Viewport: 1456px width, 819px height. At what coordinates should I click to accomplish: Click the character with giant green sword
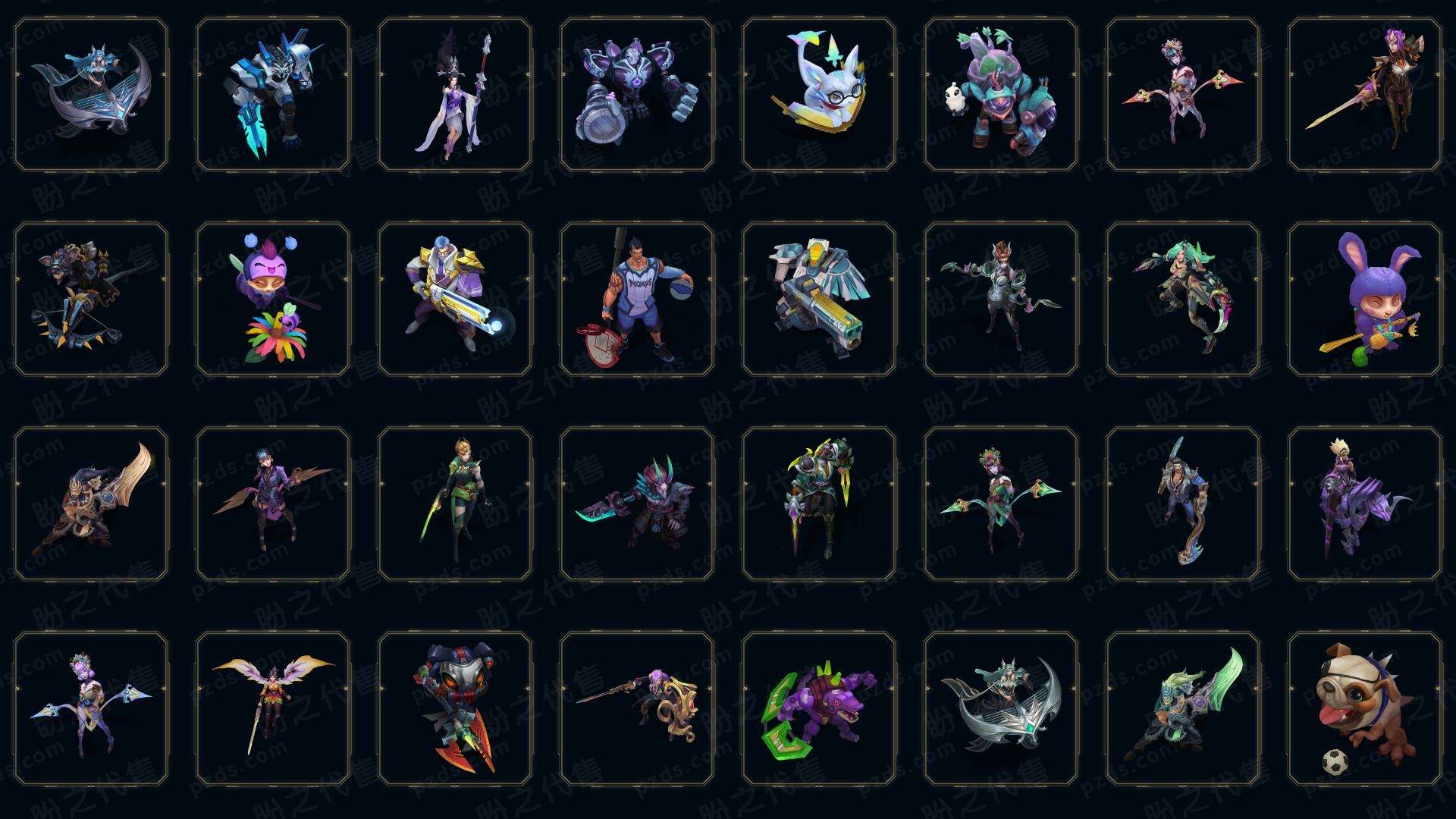pos(1183,708)
